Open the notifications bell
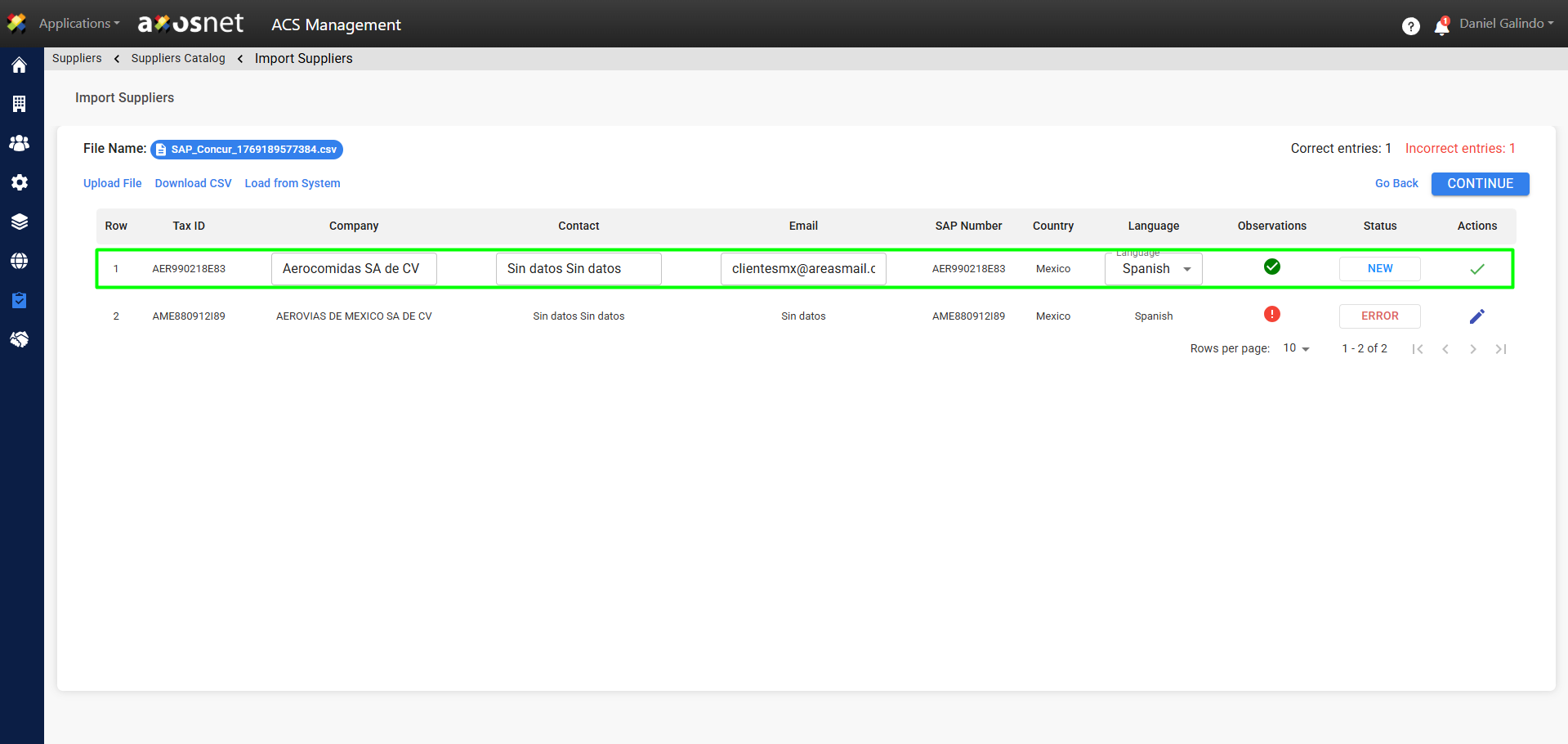The image size is (1568, 744). point(1441,27)
